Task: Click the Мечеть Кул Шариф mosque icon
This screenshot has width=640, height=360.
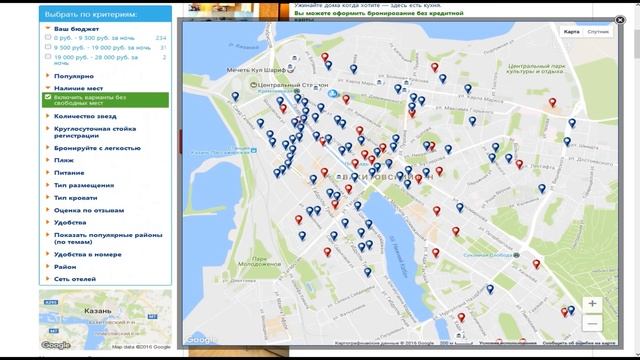Action: (290, 70)
